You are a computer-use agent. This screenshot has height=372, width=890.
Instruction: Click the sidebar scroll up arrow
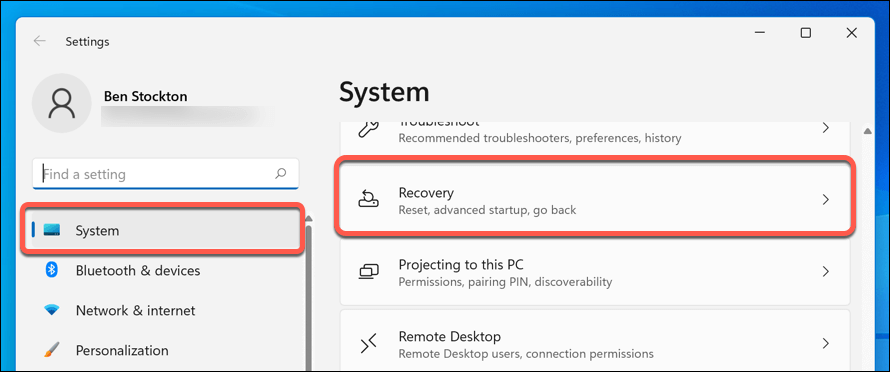pos(308,219)
